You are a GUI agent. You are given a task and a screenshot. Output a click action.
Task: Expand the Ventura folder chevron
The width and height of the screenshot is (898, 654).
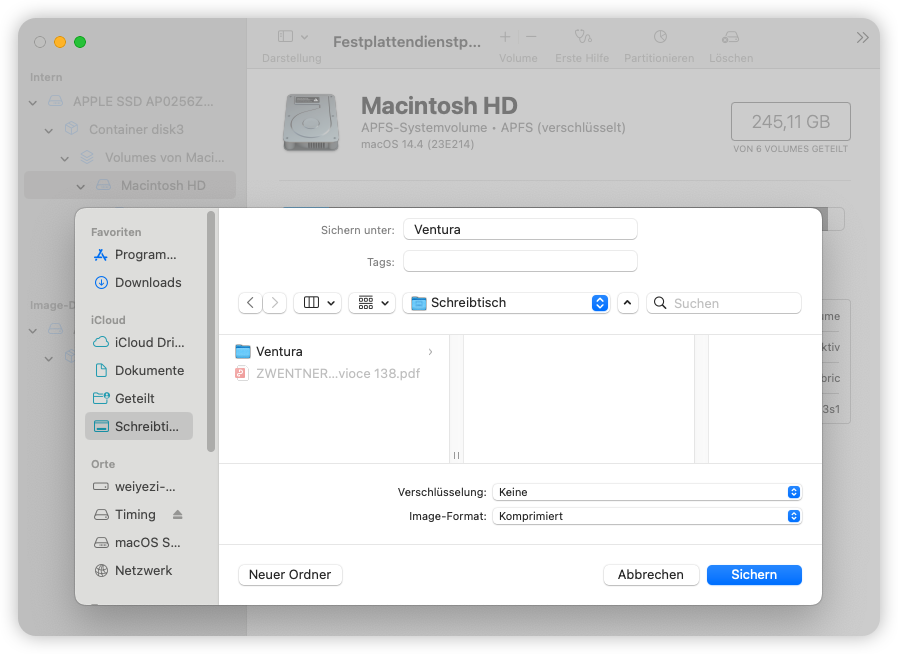tap(430, 352)
